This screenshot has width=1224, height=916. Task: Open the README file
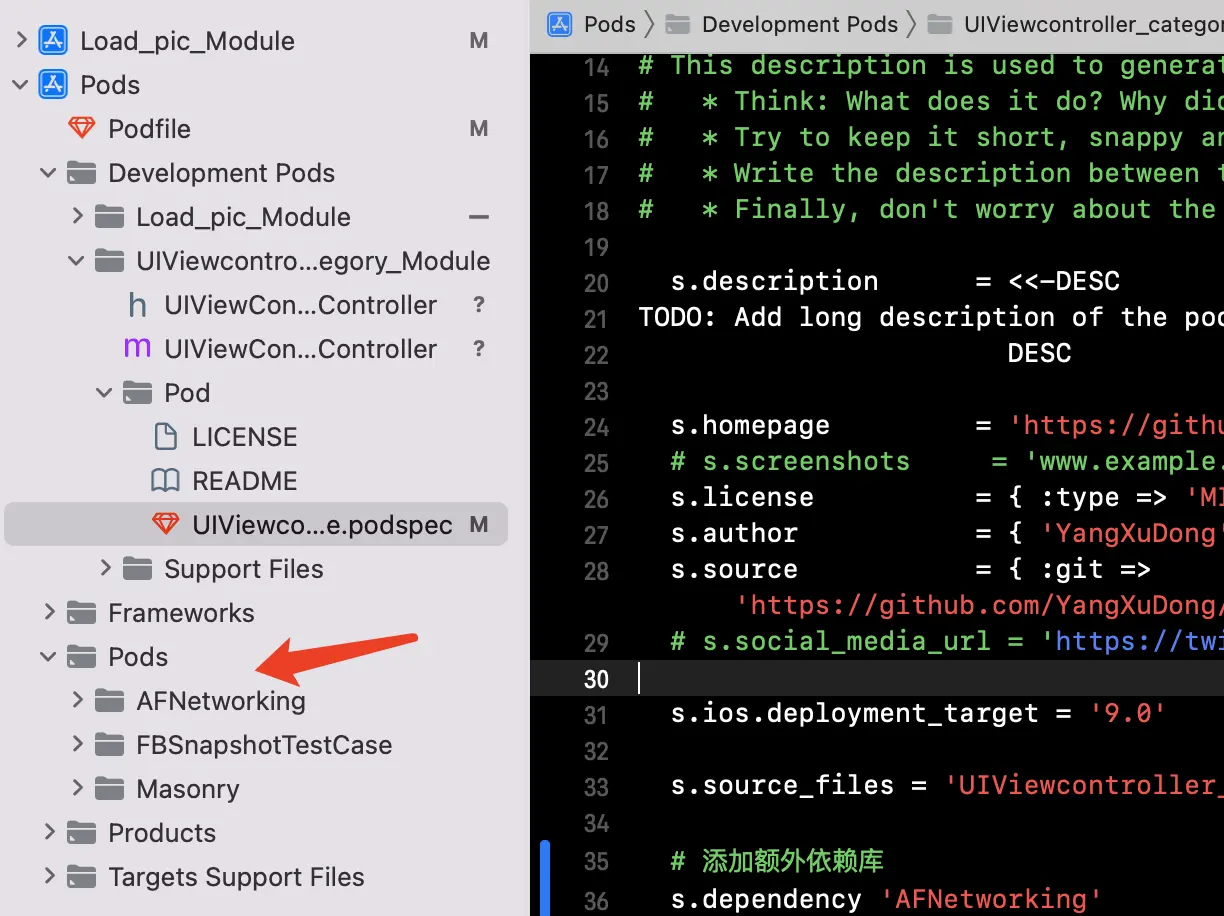[245, 481]
